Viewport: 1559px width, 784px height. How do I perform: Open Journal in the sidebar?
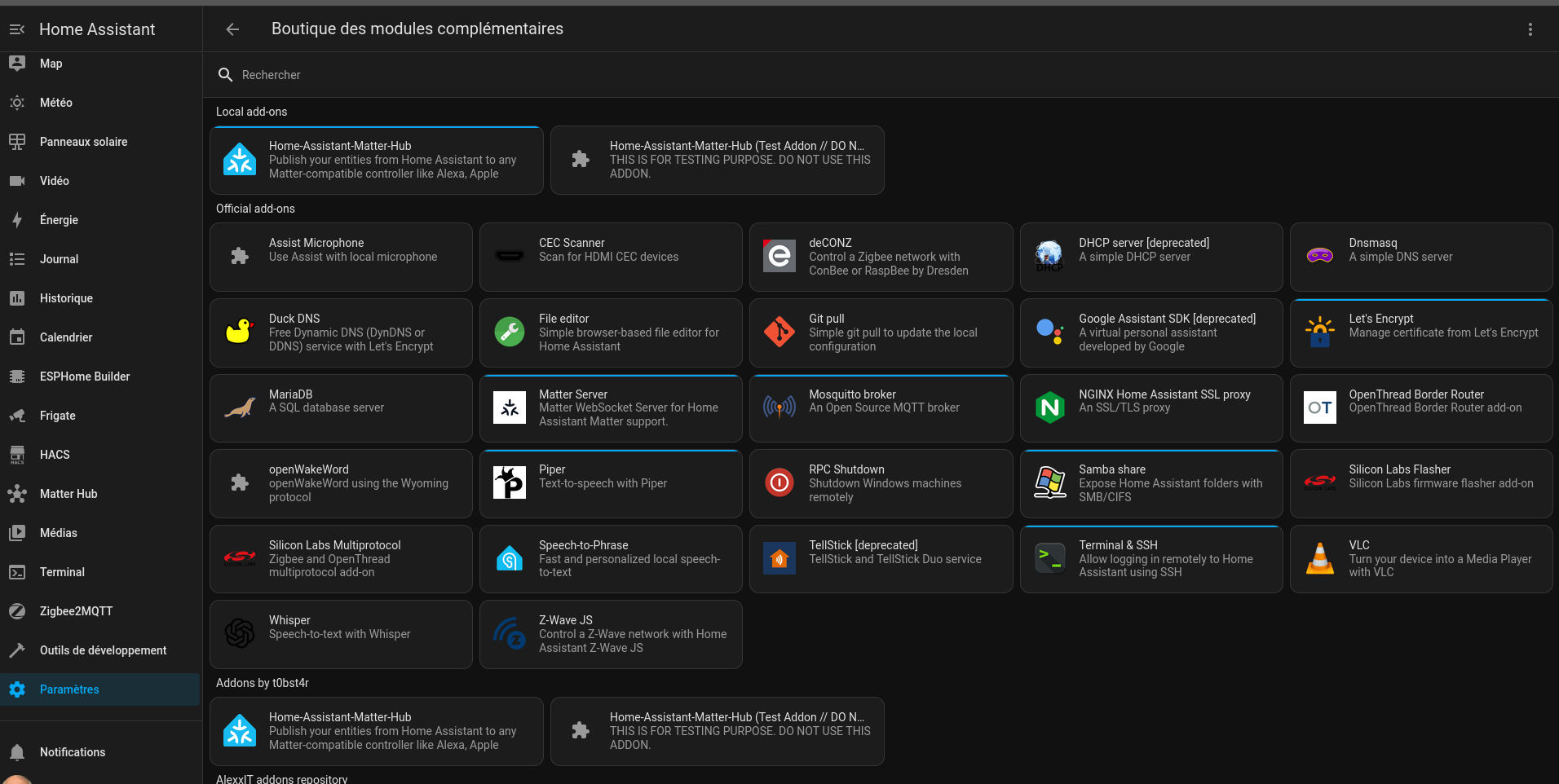(x=100, y=259)
